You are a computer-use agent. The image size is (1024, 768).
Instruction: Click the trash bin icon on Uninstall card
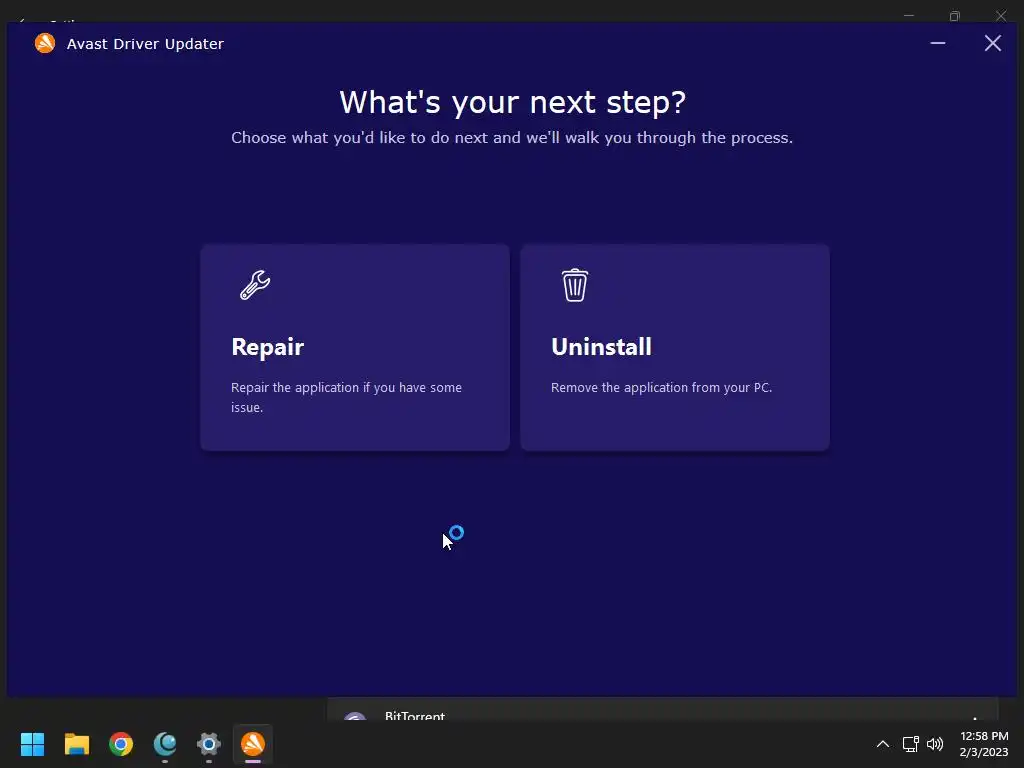(575, 285)
